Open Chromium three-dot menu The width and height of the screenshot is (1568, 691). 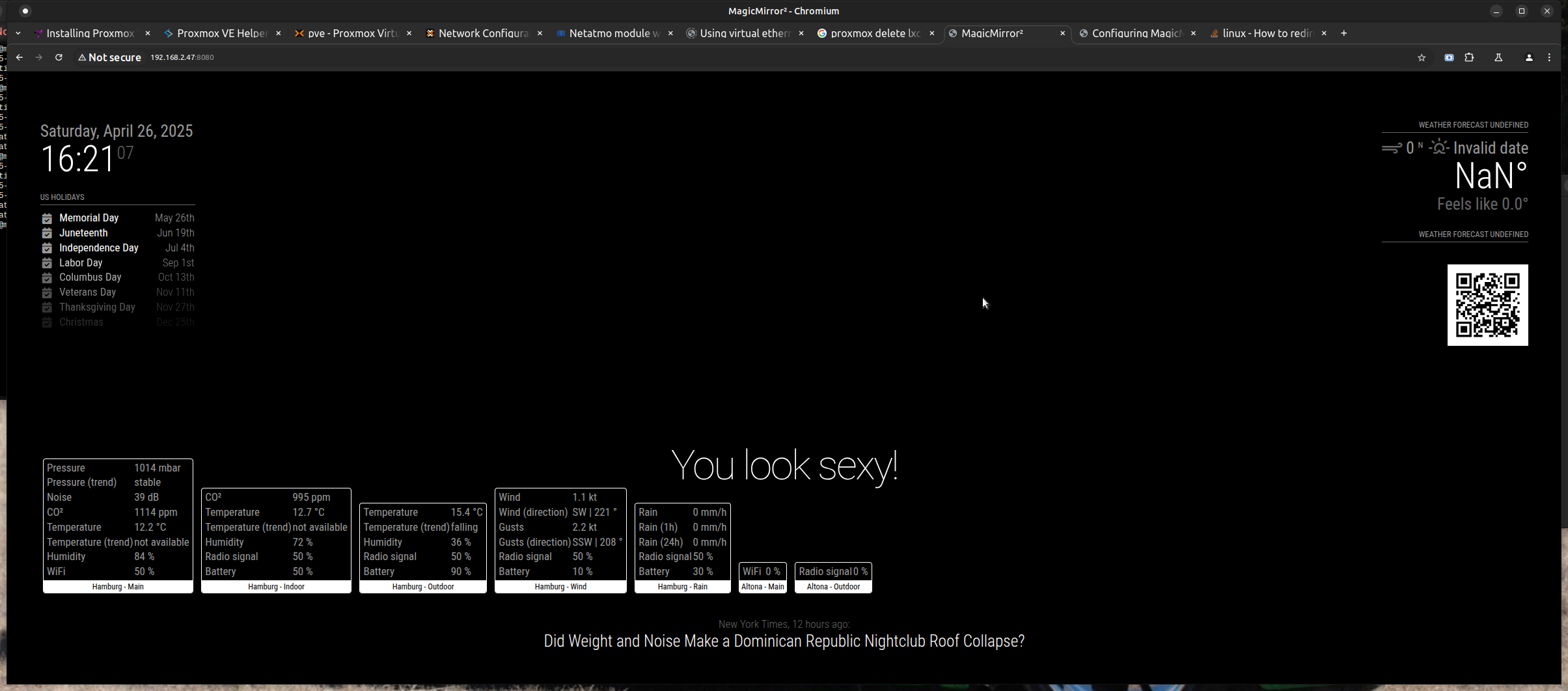(x=1549, y=57)
